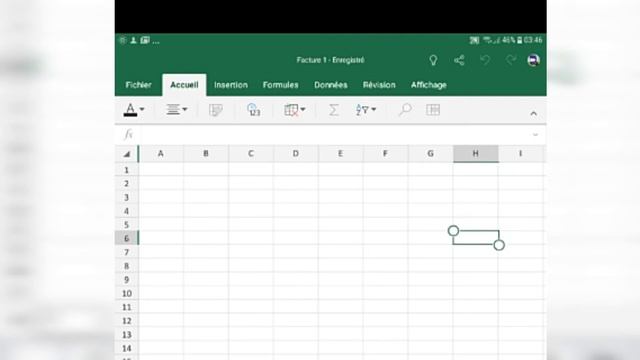Click the redo arrow icon
Image resolution: width=640 pixels, height=360 pixels.
coord(511,60)
